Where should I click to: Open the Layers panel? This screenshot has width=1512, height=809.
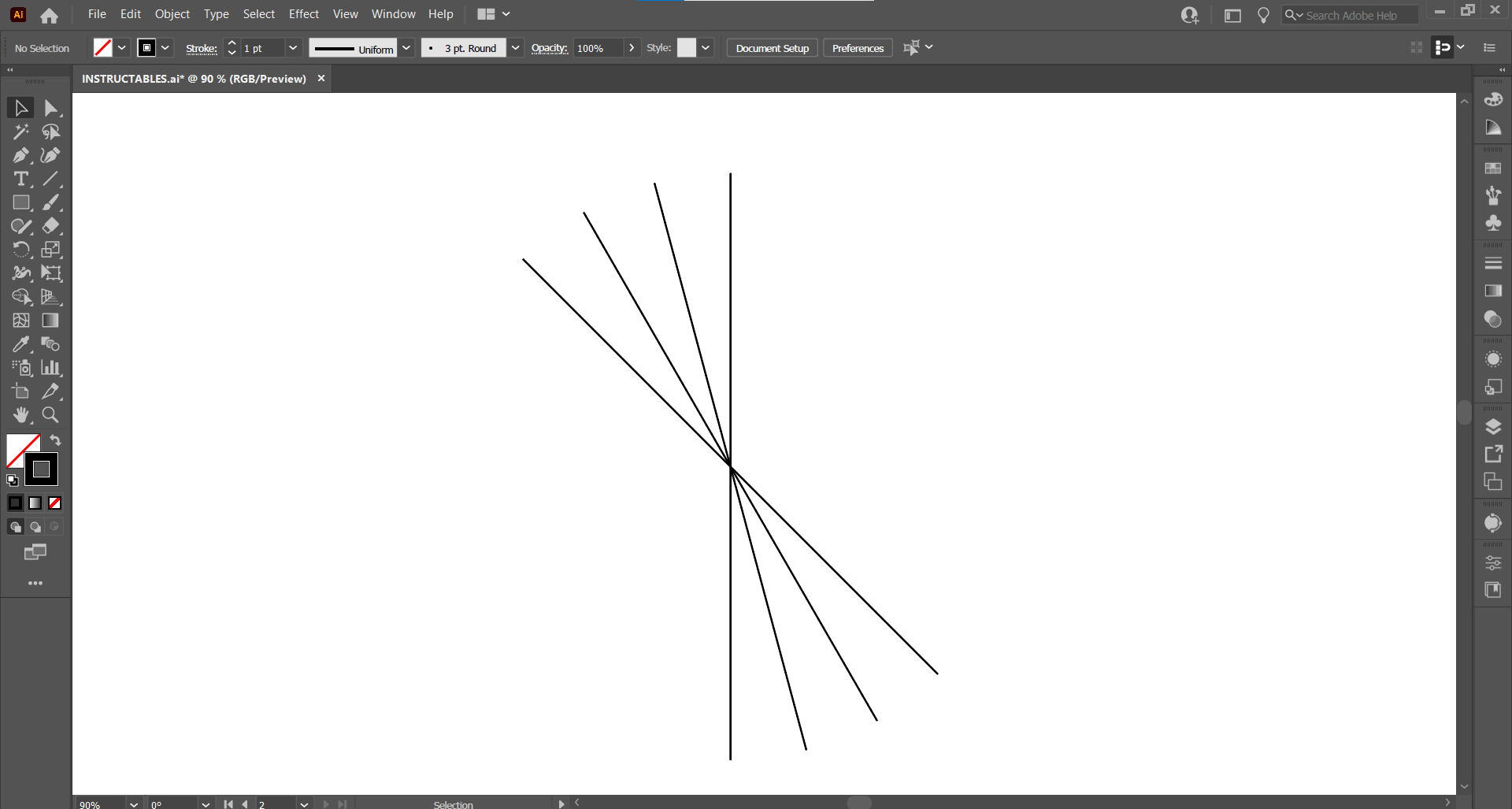[x=1494, y=425]
